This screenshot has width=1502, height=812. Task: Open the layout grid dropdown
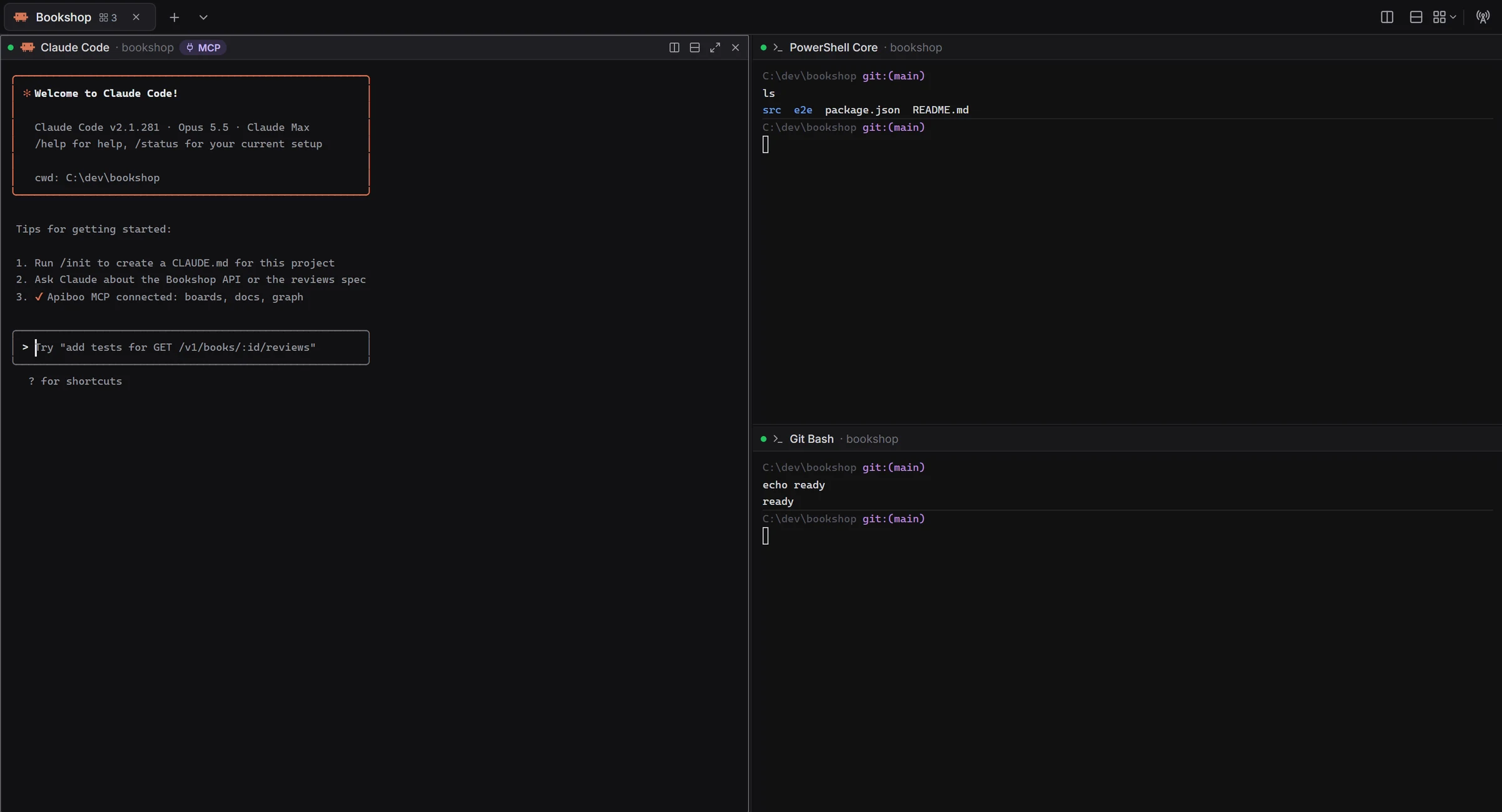pos(1444,18)
